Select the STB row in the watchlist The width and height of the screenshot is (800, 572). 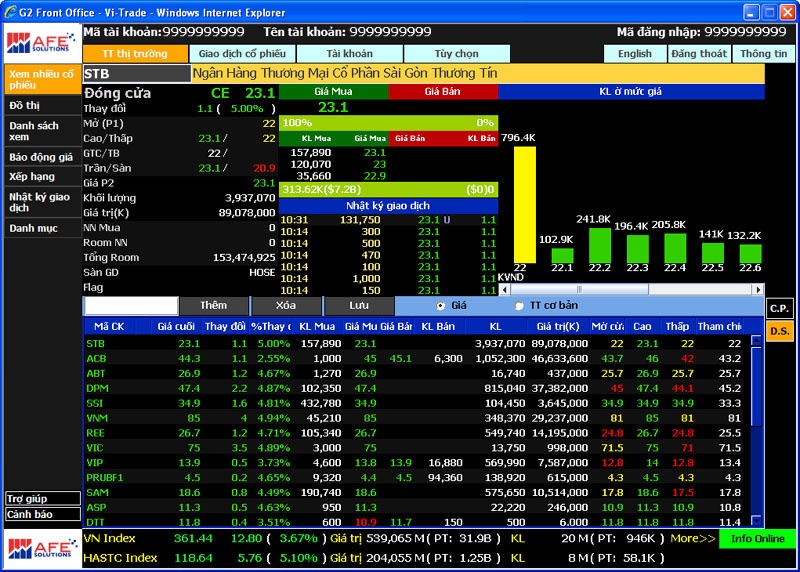click(416, 344)
